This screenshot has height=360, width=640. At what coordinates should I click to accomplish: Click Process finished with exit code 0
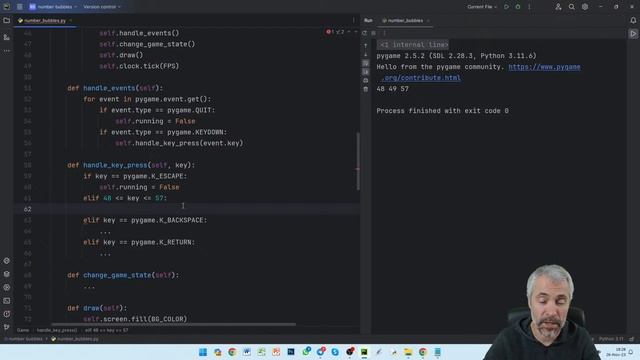(442, 111)
